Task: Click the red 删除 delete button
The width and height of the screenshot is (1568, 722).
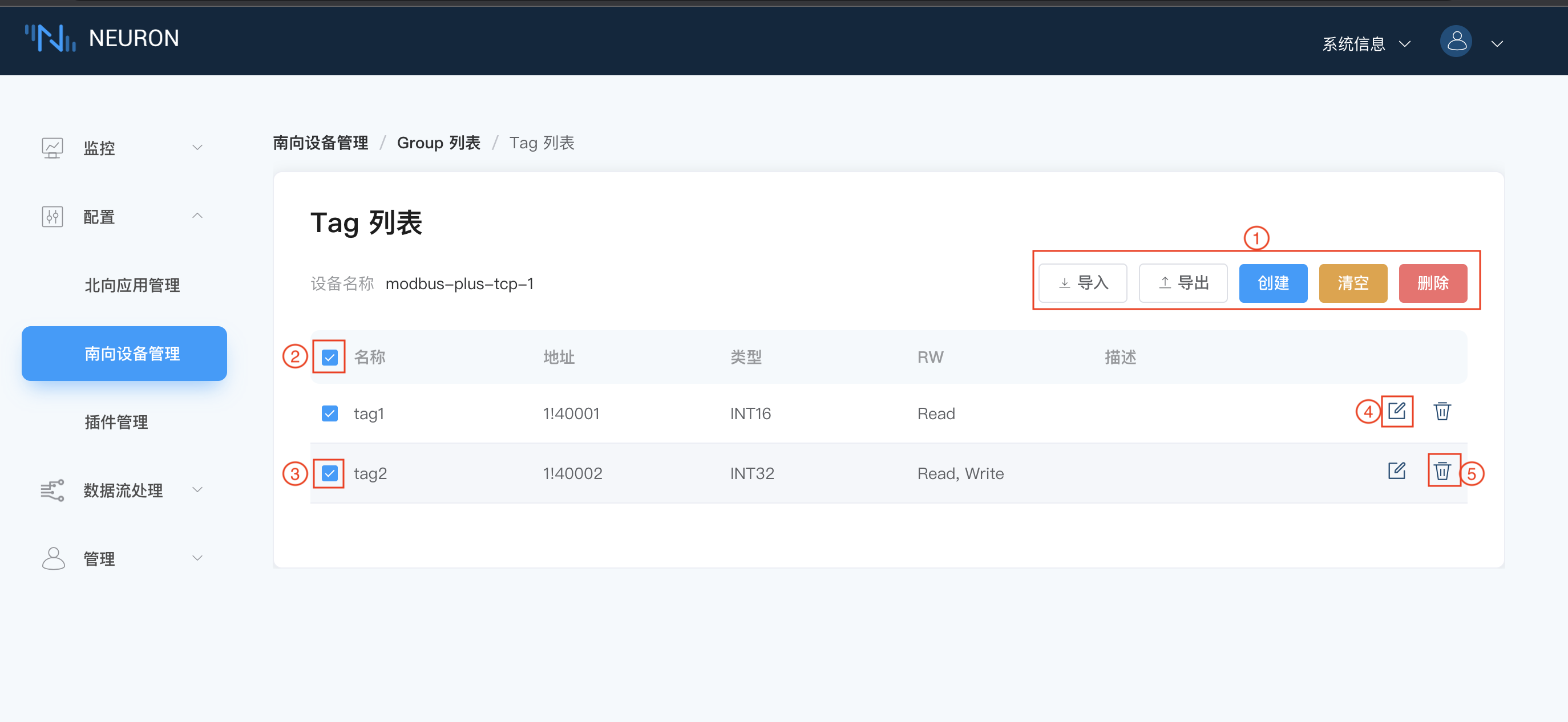Action: (x=1433, y=283)
